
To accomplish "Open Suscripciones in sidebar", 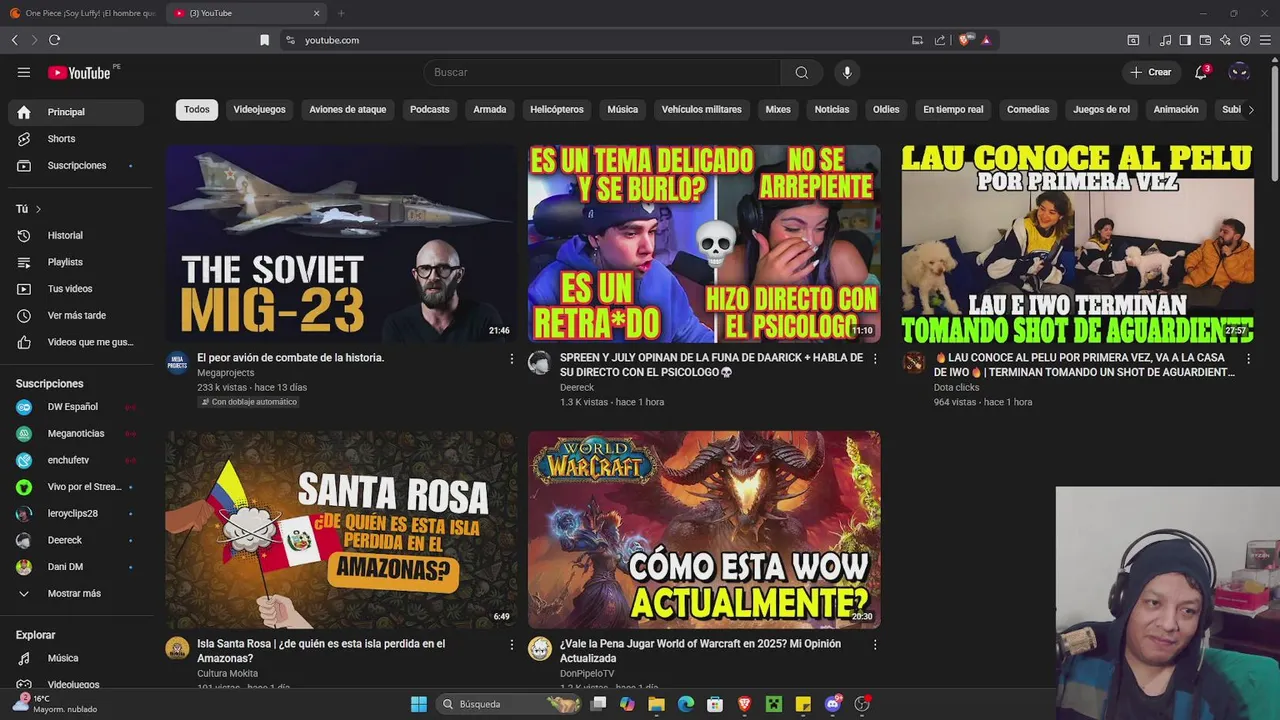I will click(x=76, y=165).
